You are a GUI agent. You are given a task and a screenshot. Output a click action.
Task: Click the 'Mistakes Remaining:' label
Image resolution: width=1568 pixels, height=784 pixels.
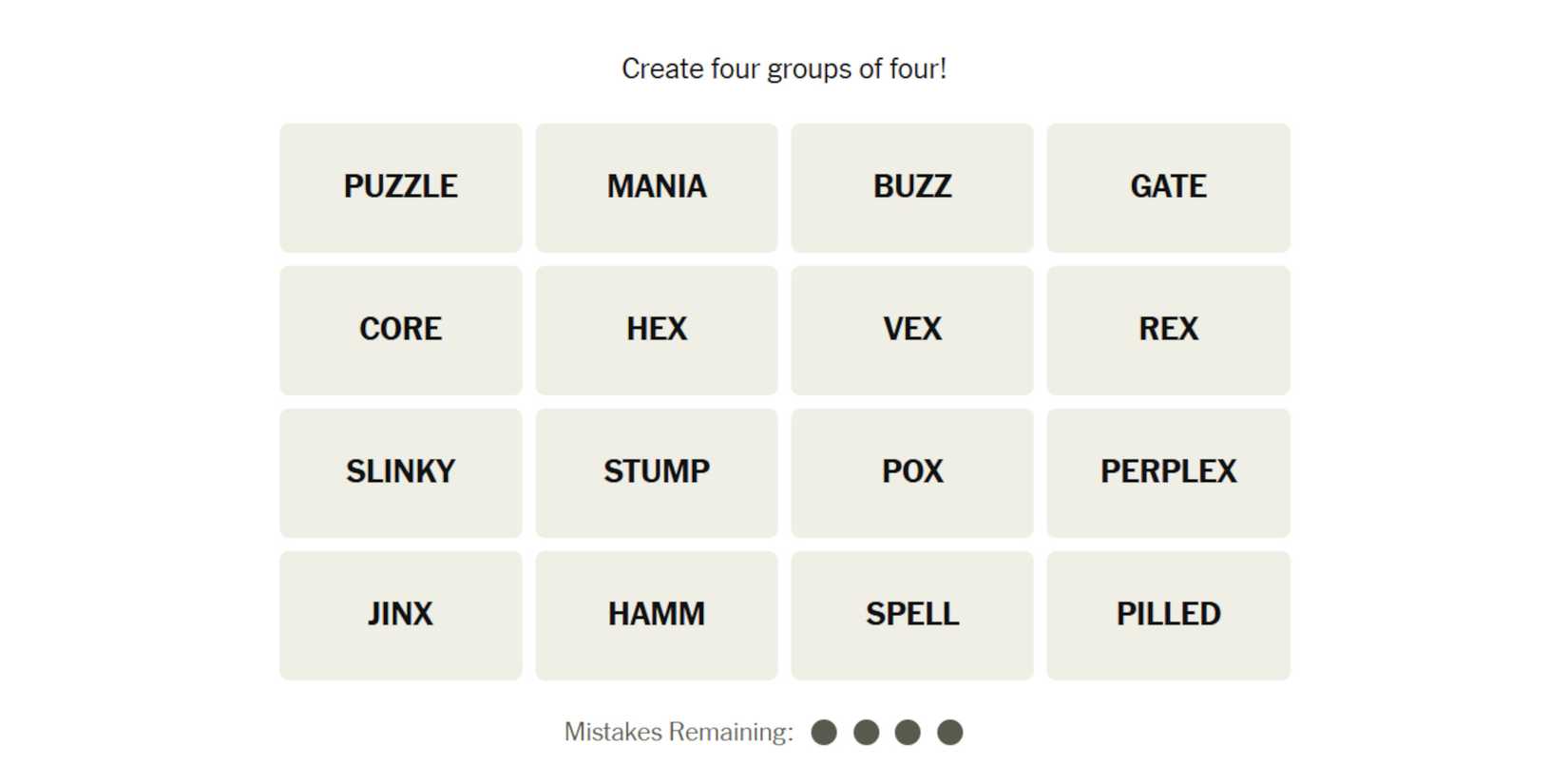tap(679, 733)
